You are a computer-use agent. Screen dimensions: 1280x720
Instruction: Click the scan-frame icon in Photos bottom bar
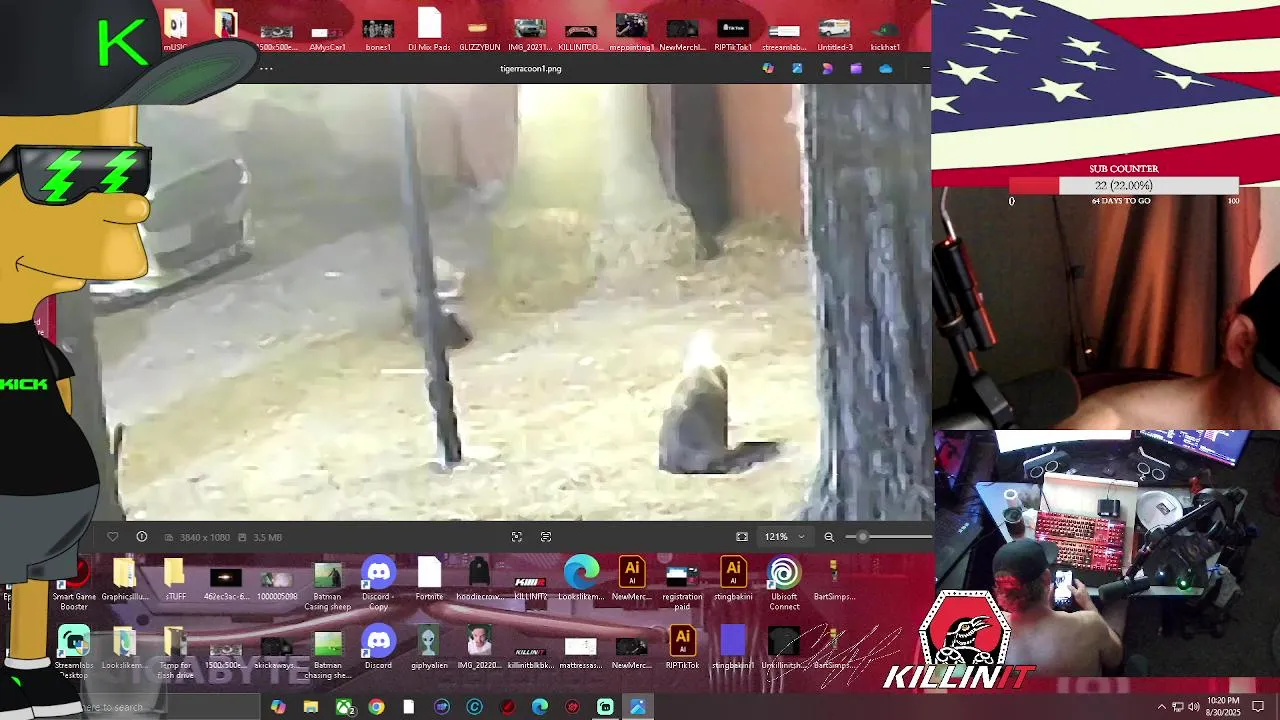[517, 537]
